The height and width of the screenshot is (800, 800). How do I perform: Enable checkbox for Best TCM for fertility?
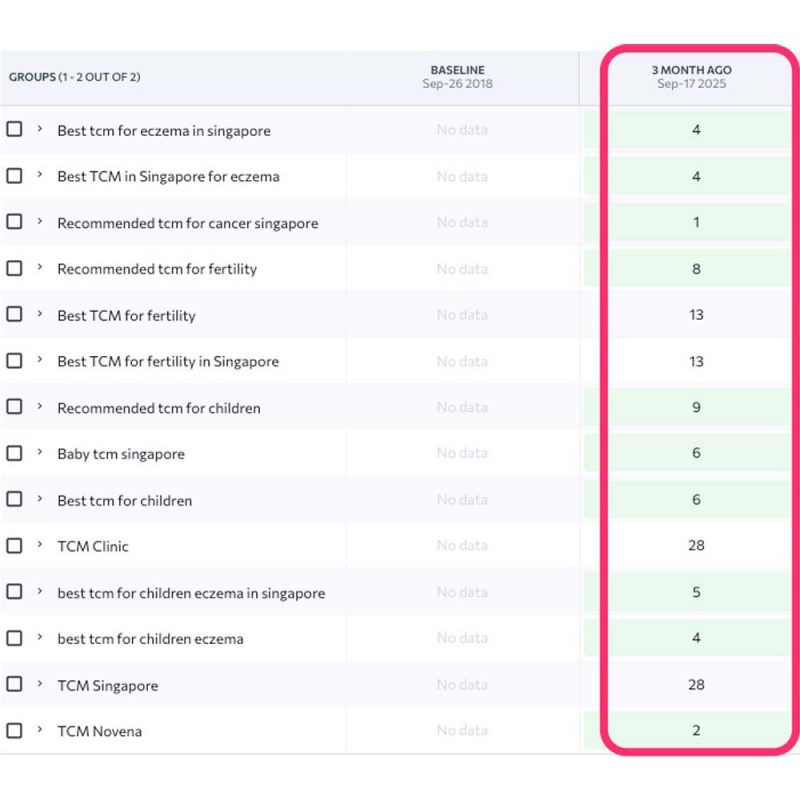click(x=14, y=315)
